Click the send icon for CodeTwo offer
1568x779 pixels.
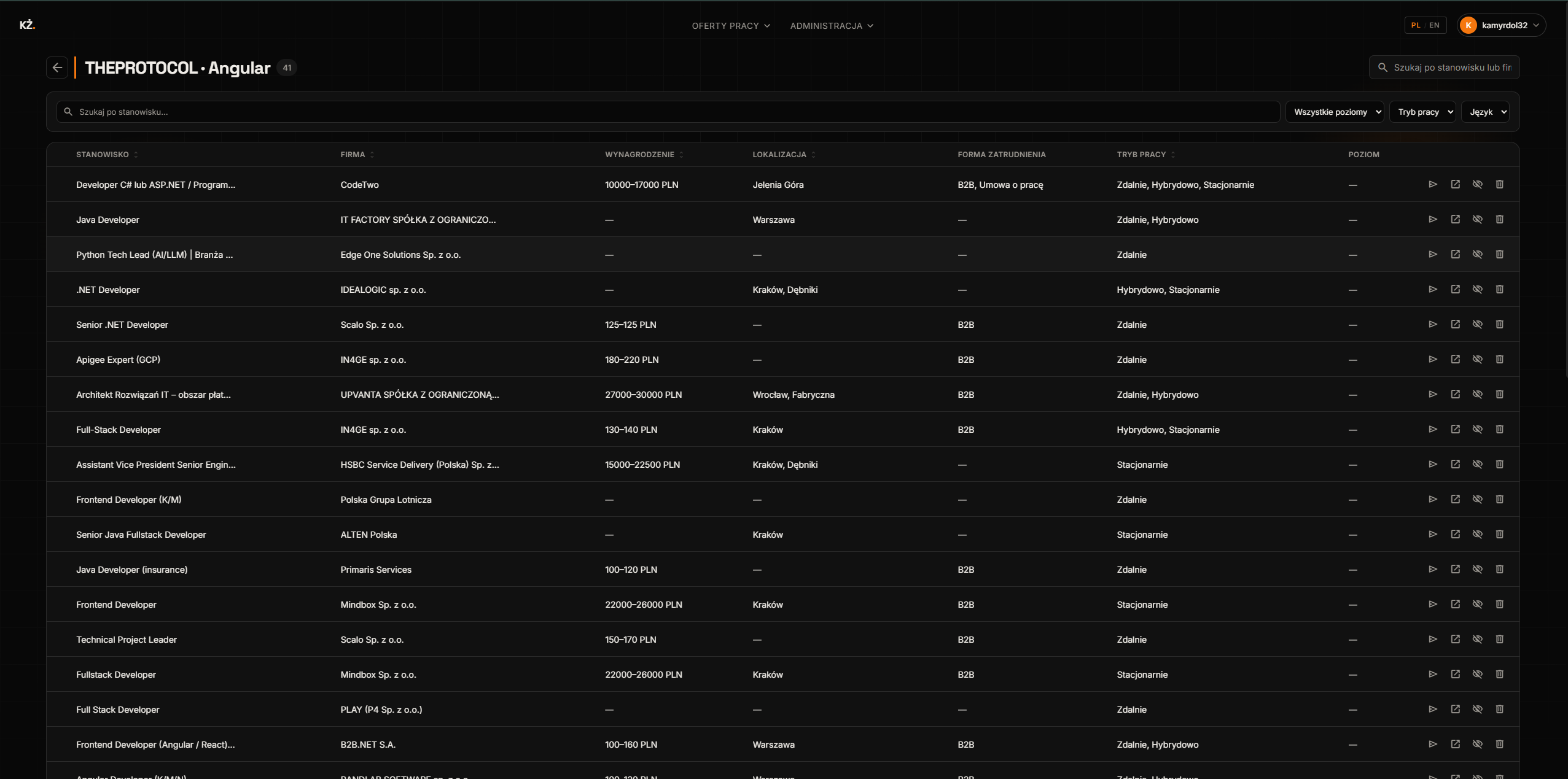(1433, 184)
